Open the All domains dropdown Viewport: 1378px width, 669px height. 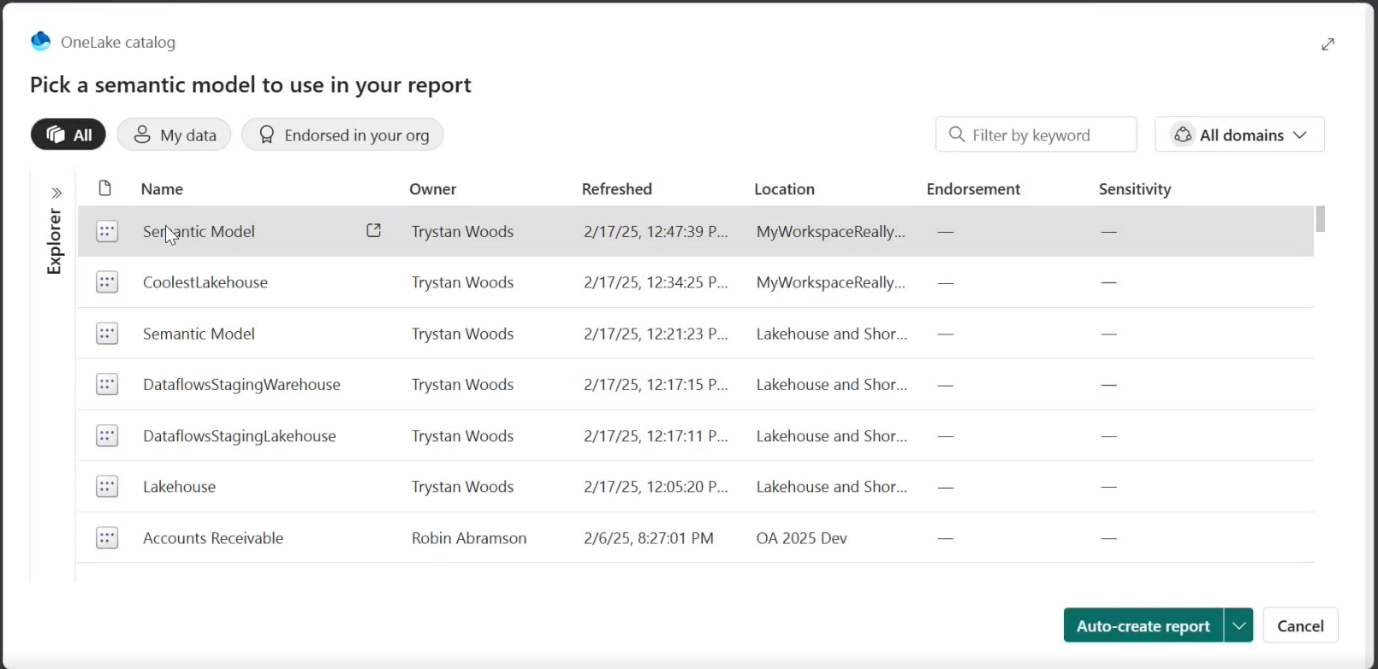1239,134
